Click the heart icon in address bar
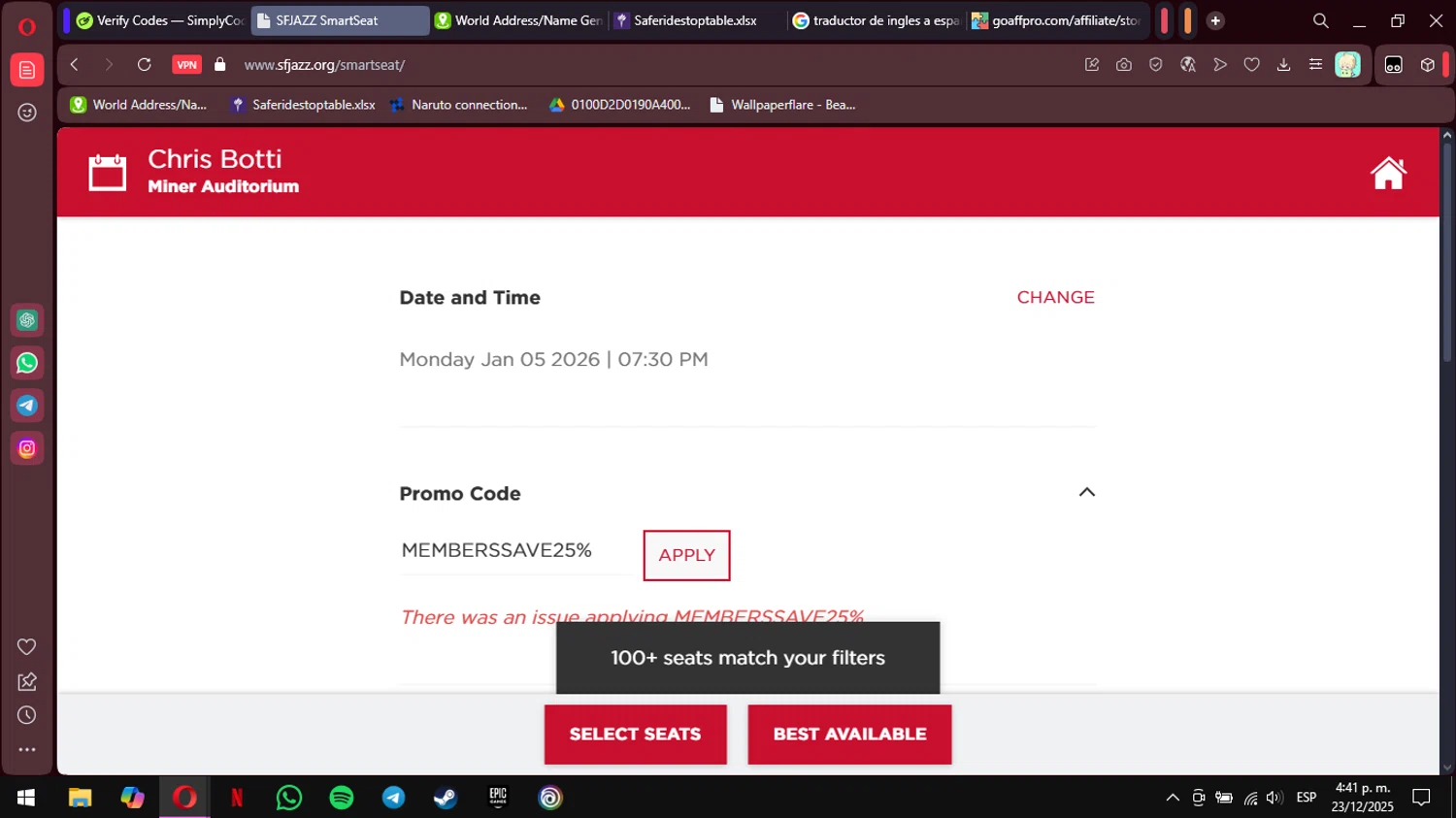1456x818 pixels. (1252, 65)
